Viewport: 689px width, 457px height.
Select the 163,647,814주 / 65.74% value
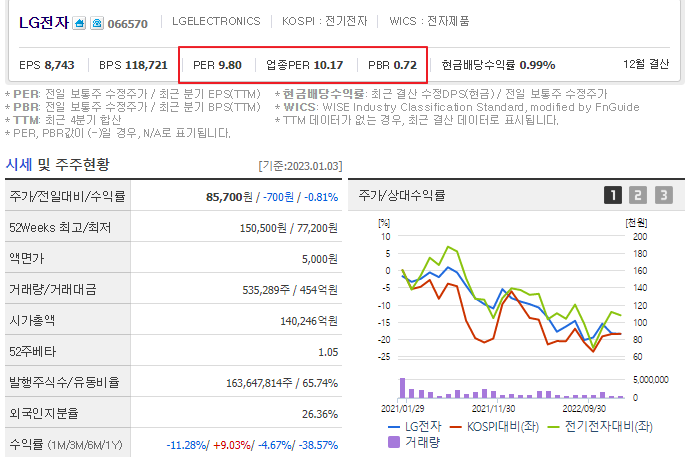282,383
